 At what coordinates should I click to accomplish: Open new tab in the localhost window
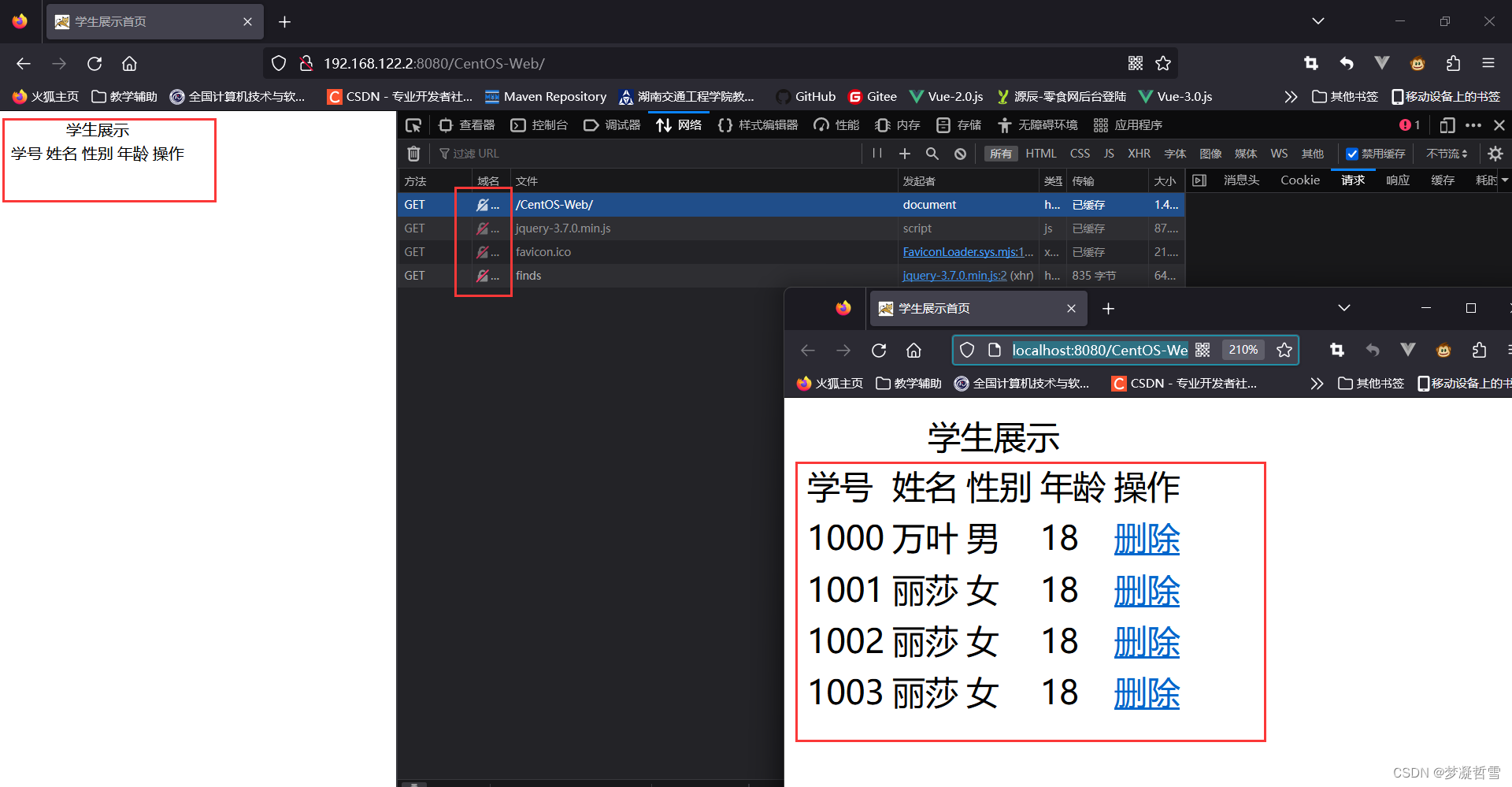(x=1108, y=309)
